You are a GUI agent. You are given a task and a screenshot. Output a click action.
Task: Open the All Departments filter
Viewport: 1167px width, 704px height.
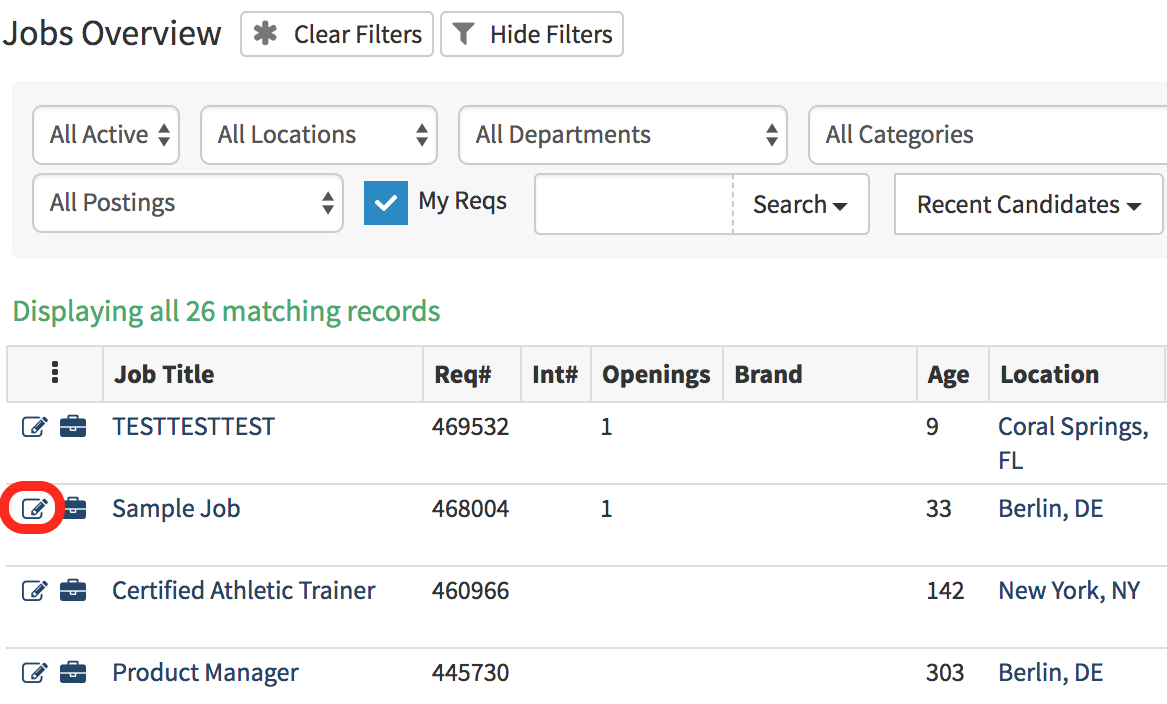(622, 135)
